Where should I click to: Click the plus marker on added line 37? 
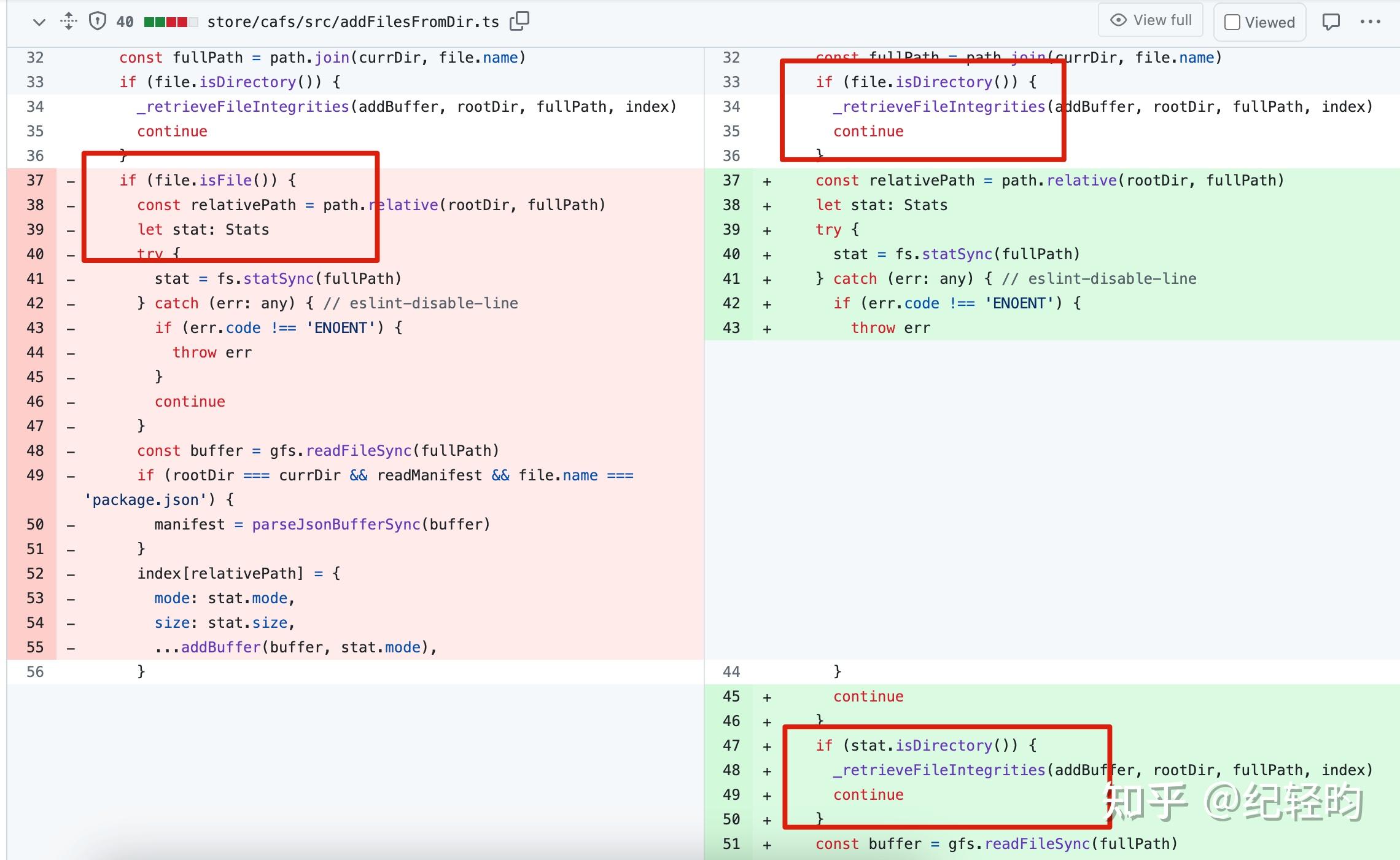767,181
